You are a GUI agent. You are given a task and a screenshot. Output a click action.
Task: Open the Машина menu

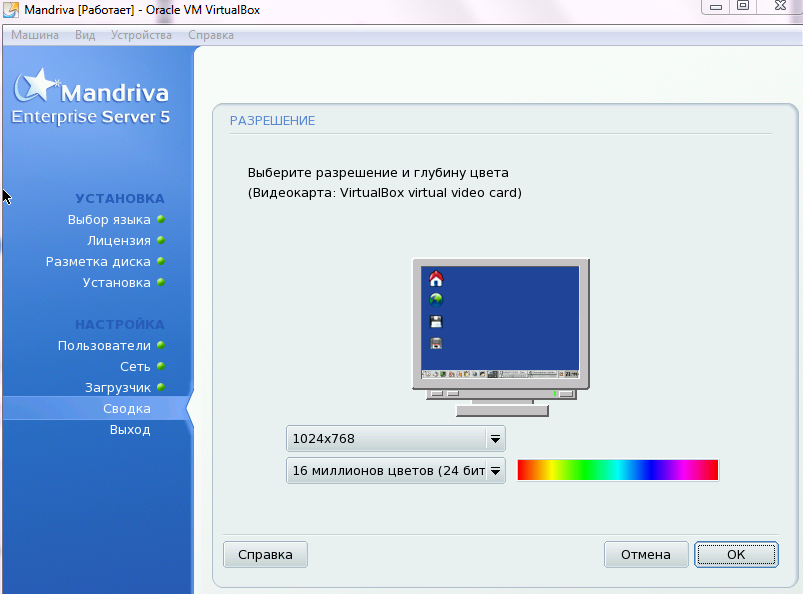[35, 35]
